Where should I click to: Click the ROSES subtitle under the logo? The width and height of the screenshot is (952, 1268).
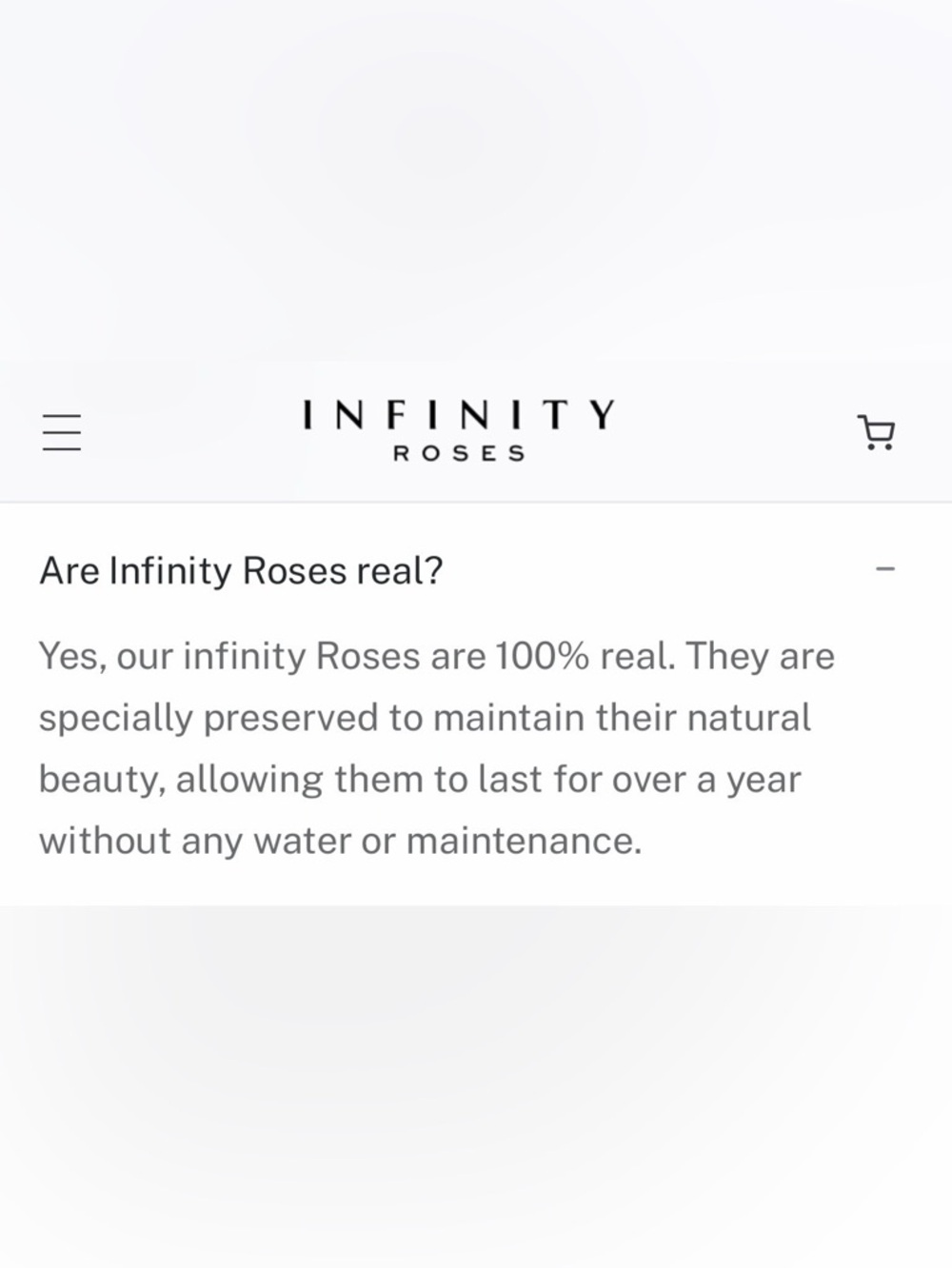pos(460,454)
